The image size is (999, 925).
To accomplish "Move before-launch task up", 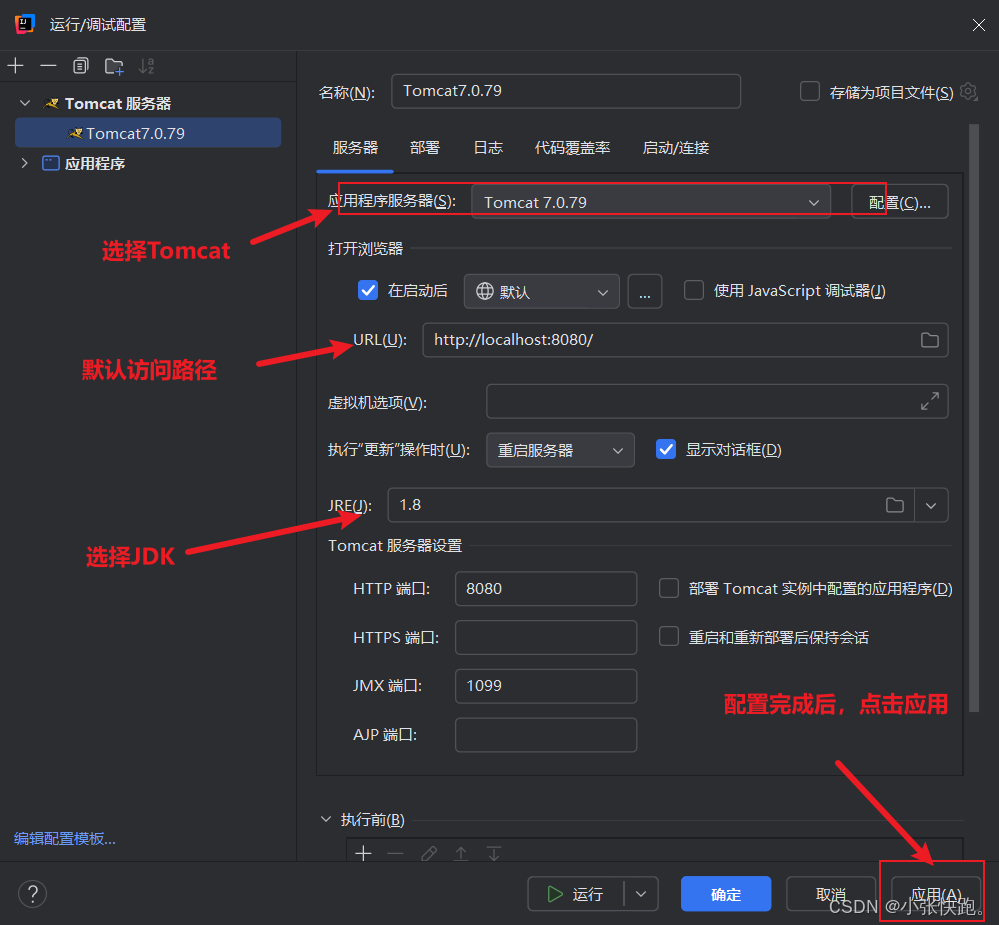I will coord(461,853).
